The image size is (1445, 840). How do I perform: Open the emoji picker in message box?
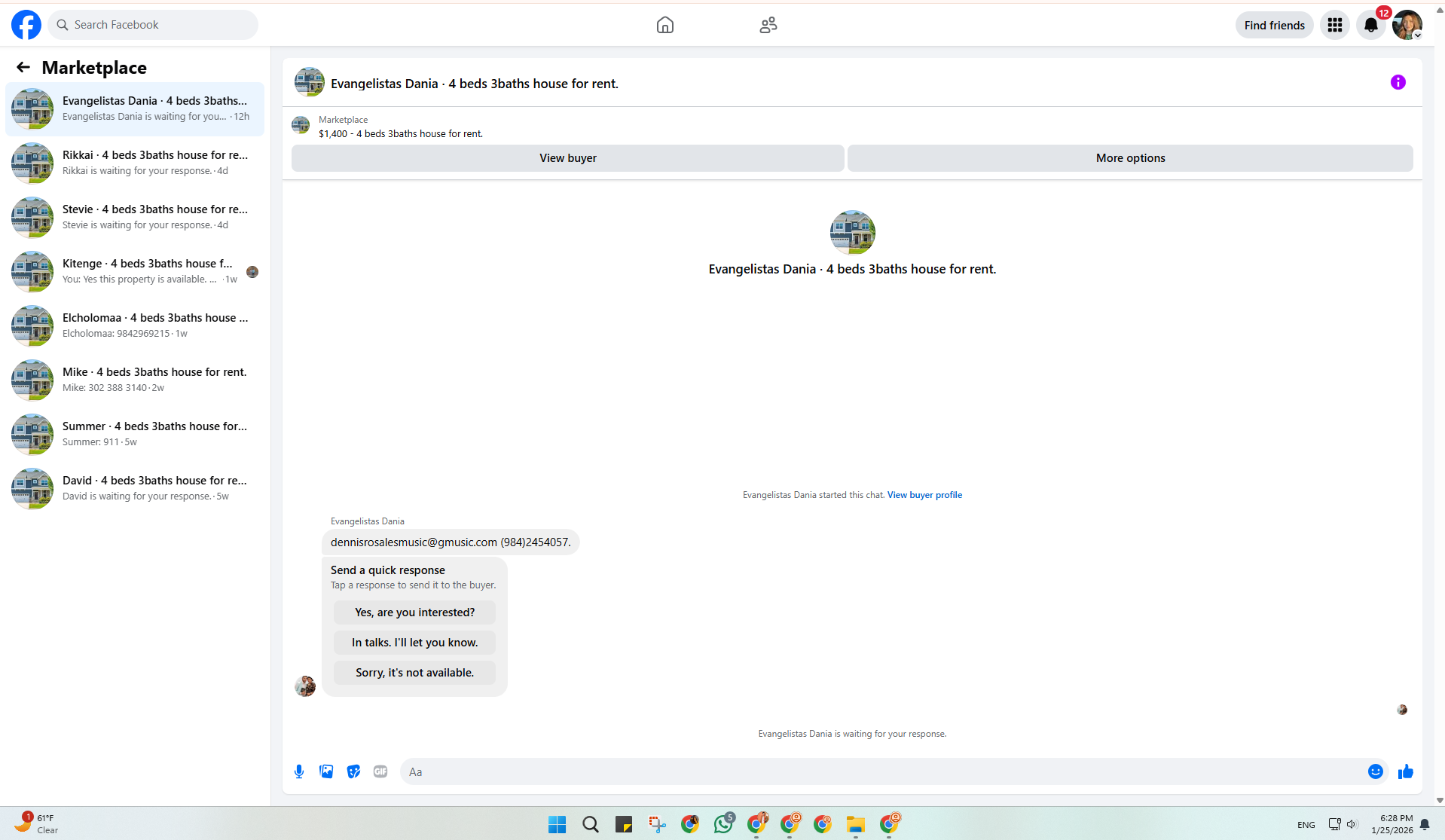[1375, 771]
